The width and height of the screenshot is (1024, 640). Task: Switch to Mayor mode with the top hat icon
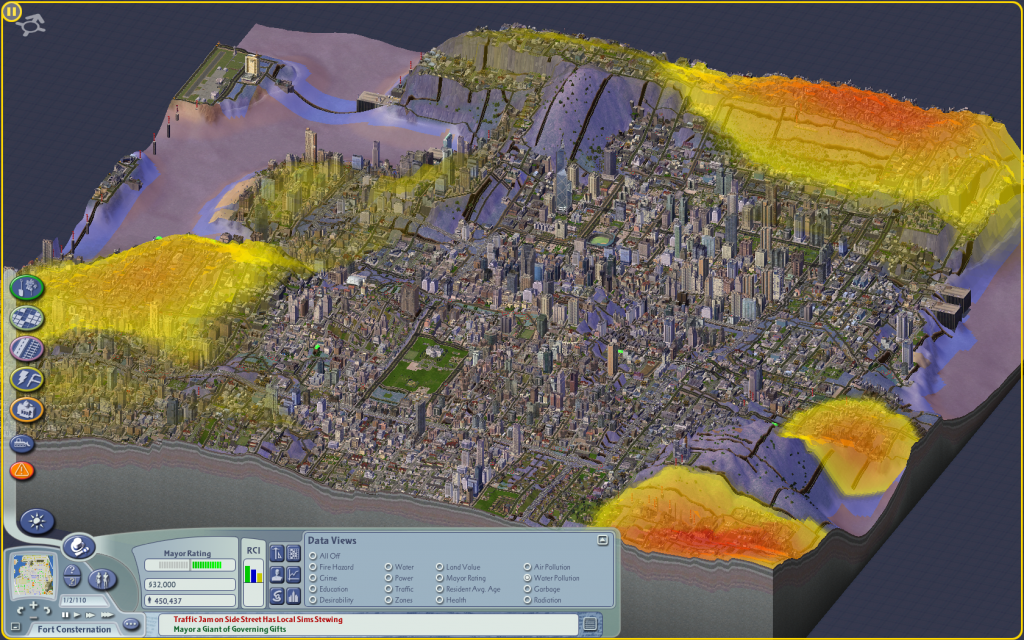tap(79, 547)
